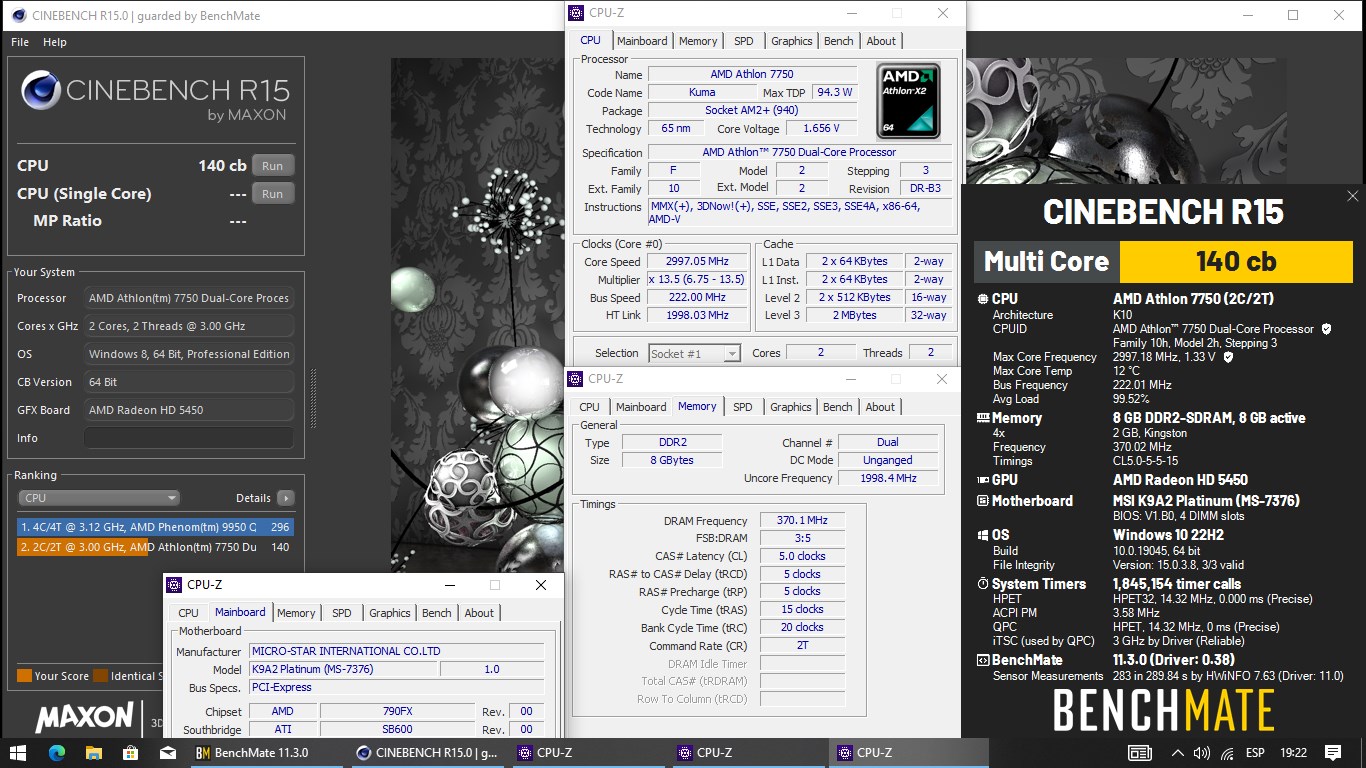Image resolution: width=1366 pixels, height=768 pixels.
Task: Open CPU tab in CPU-Z memory window
Action: click(590, 407)
